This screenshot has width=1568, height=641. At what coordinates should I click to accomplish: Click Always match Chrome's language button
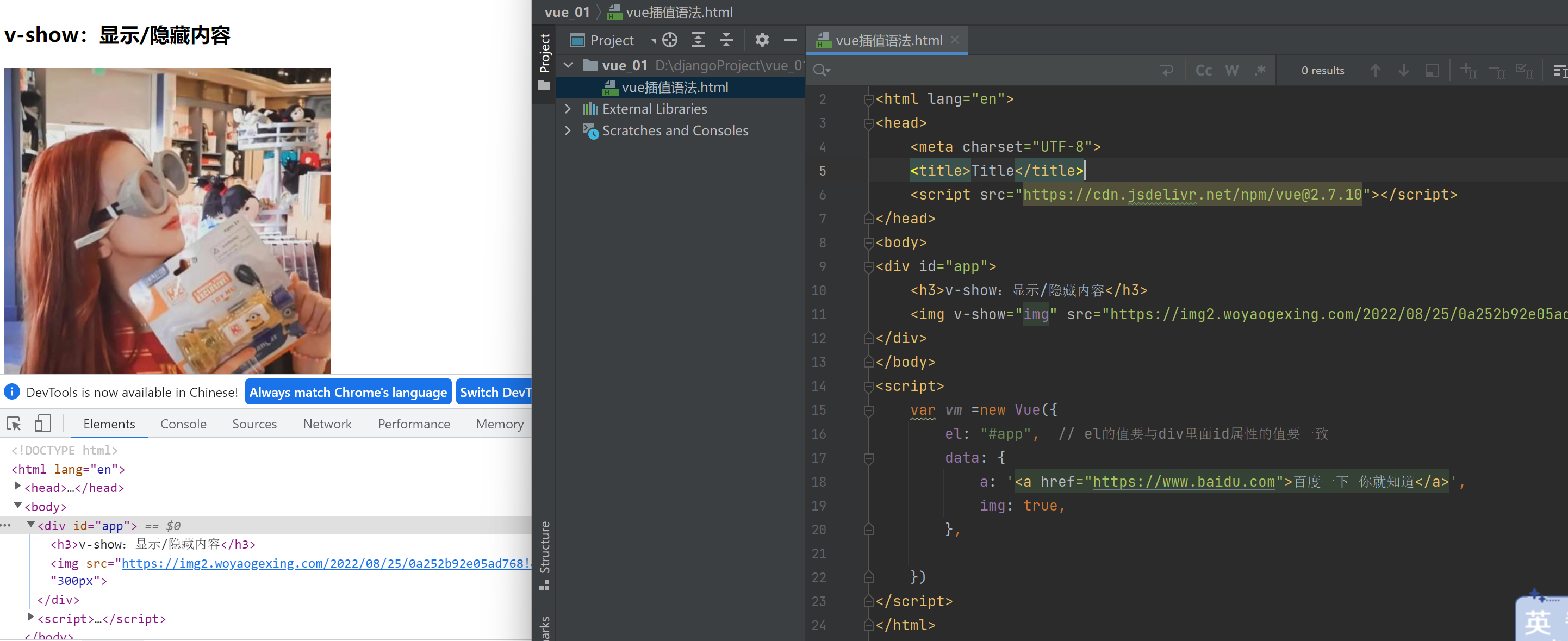point(347,392)
